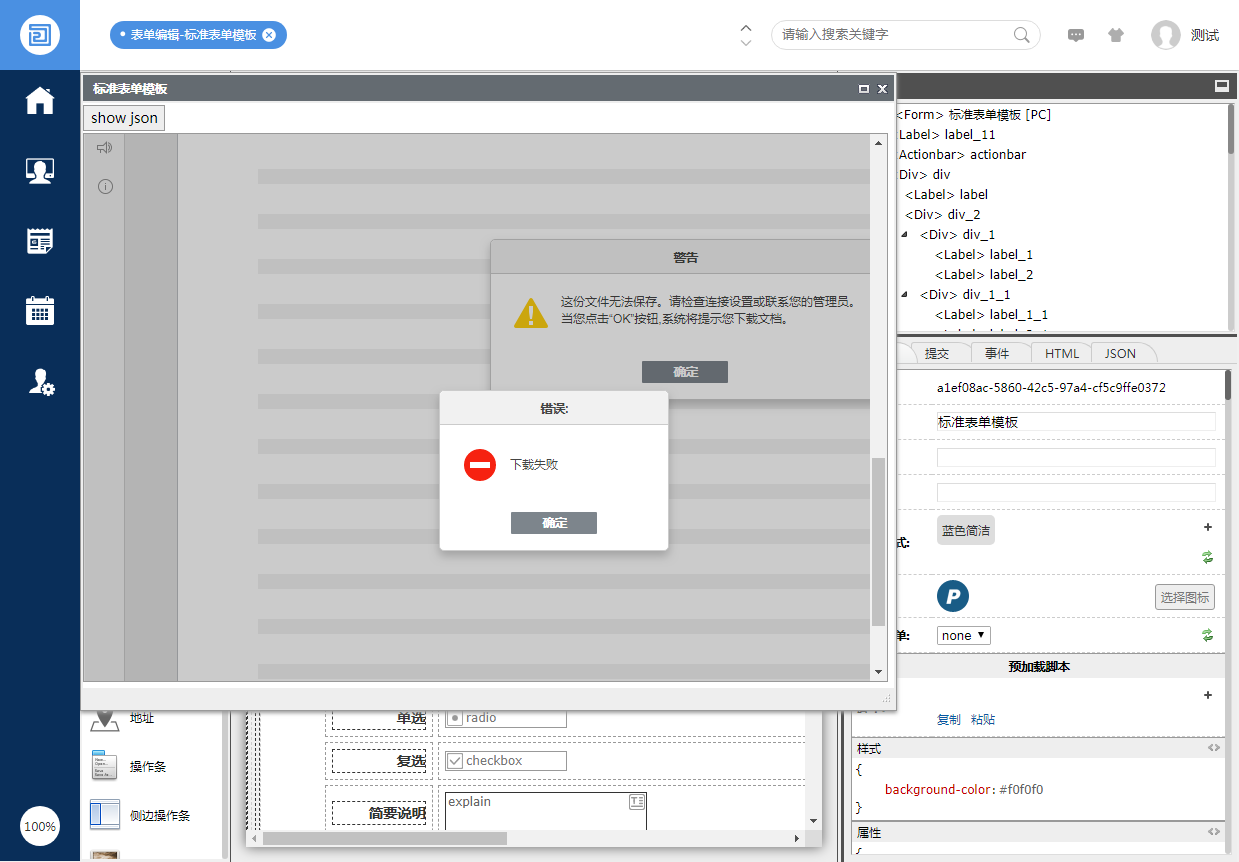
Task: Select the 操作条 component in toolbox
Action: point(127,766)
